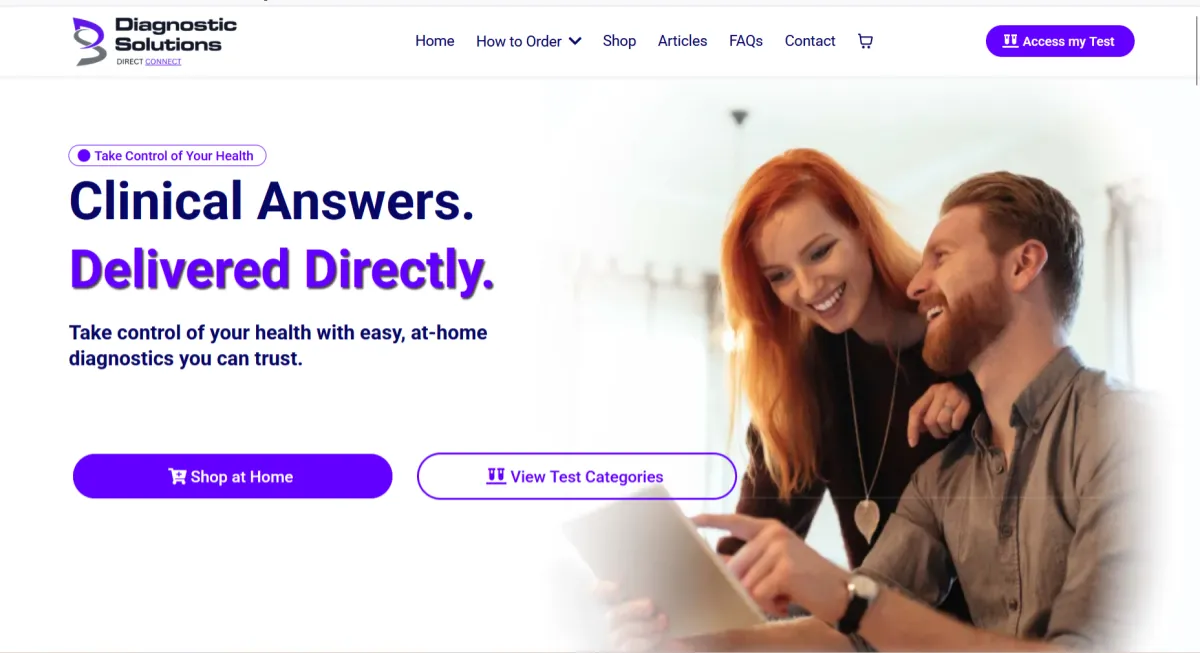Click the hero photo of the couple
The height and width of the screenshot is (653, 1200).
tap(860, 370)
